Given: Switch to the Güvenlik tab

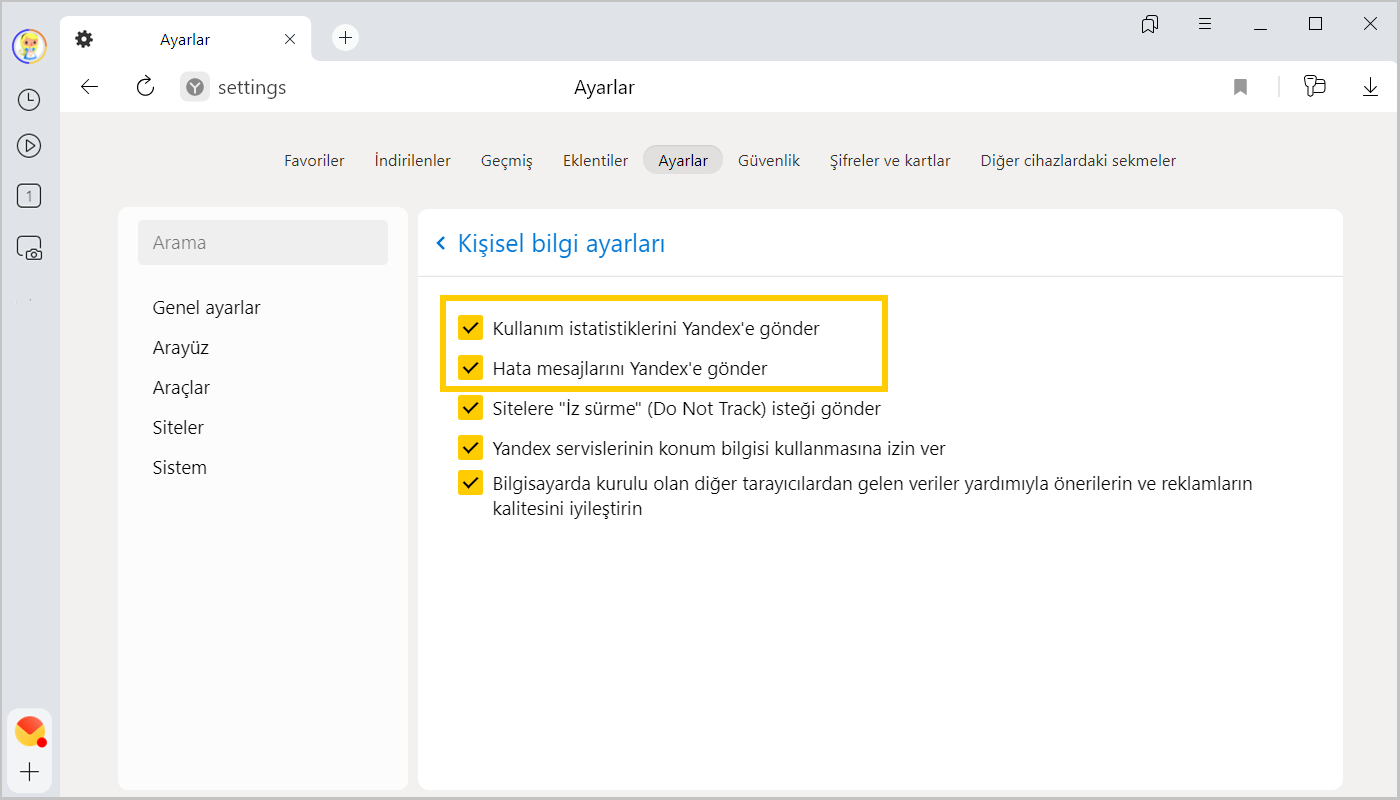Looking at the screenshot, I should pos(769,160).
